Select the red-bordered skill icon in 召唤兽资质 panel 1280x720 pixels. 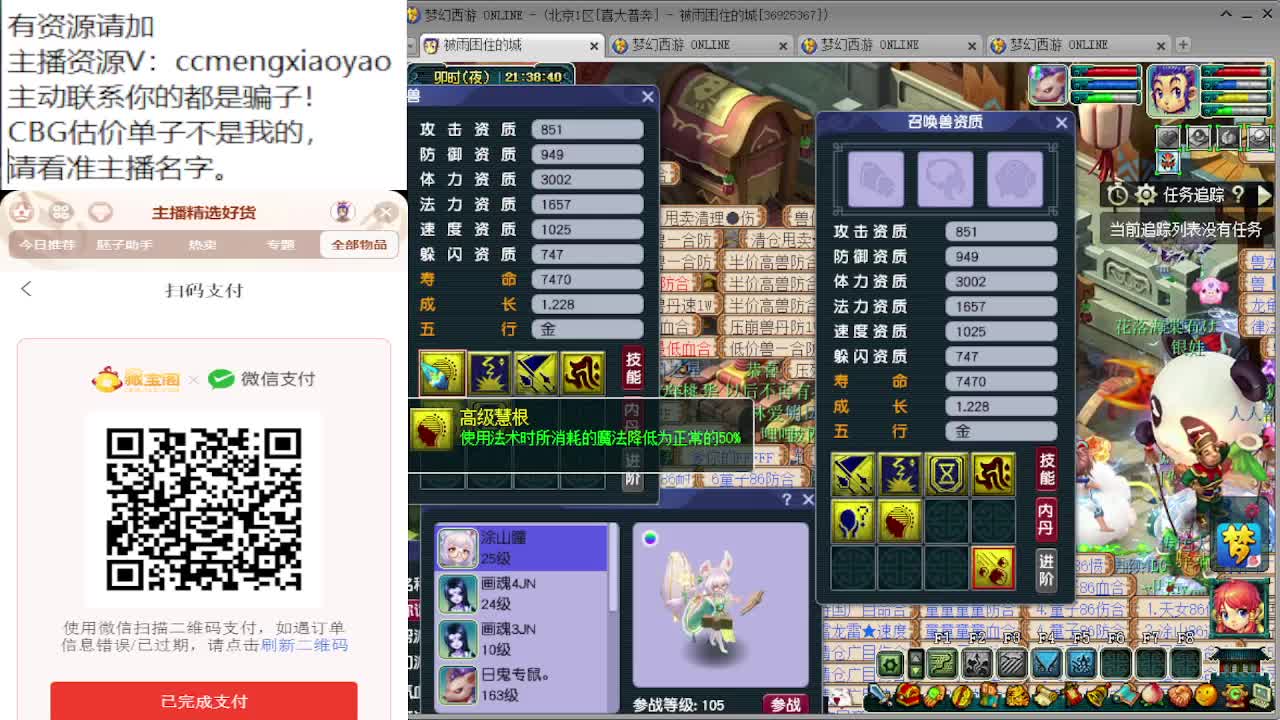pyautogui.click(x=993, y=568)
